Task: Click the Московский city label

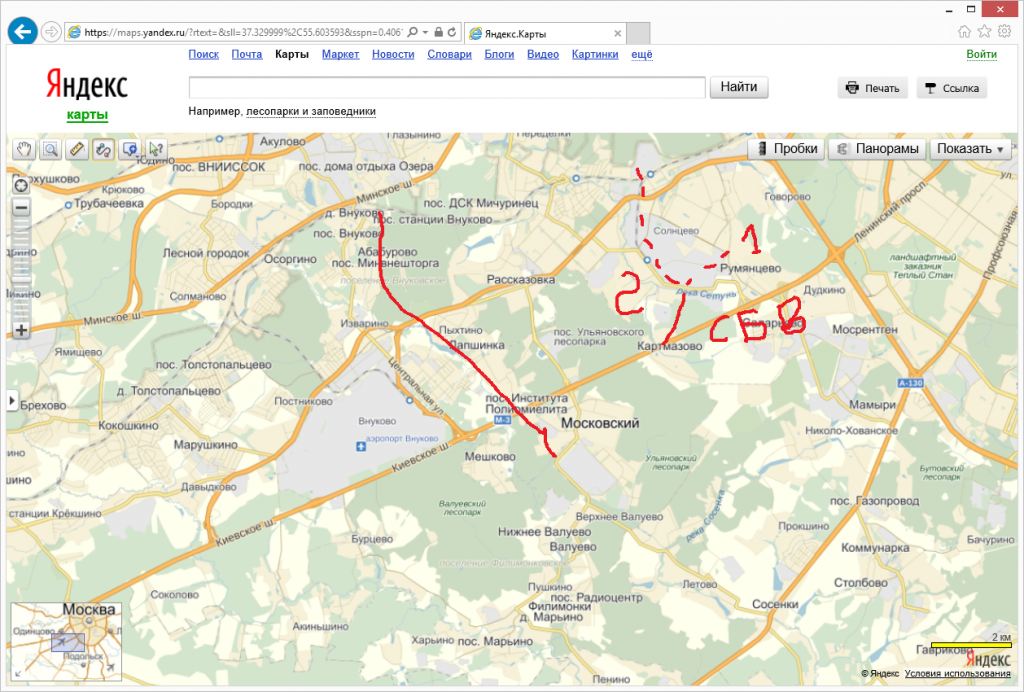Action: coord(600,423)
